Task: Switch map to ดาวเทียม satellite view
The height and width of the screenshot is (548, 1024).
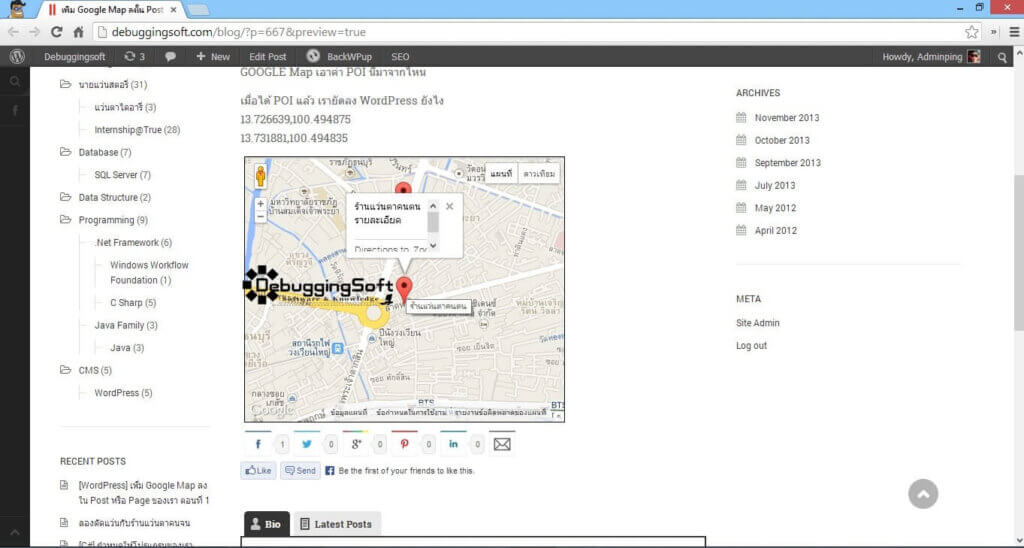Action: (539, 174)
